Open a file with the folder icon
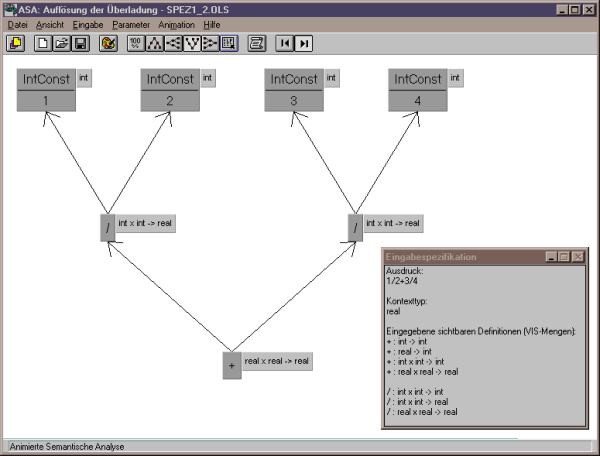The height and width of the screenshot is (456, 600). [x=62, y=43]
